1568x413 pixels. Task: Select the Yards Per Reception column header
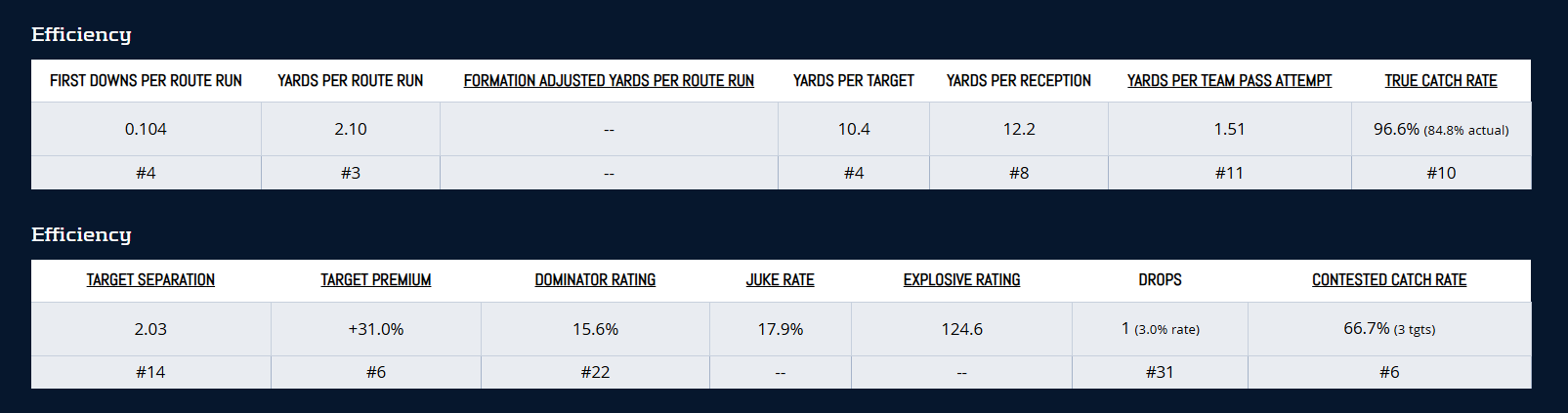(1019, 81)
